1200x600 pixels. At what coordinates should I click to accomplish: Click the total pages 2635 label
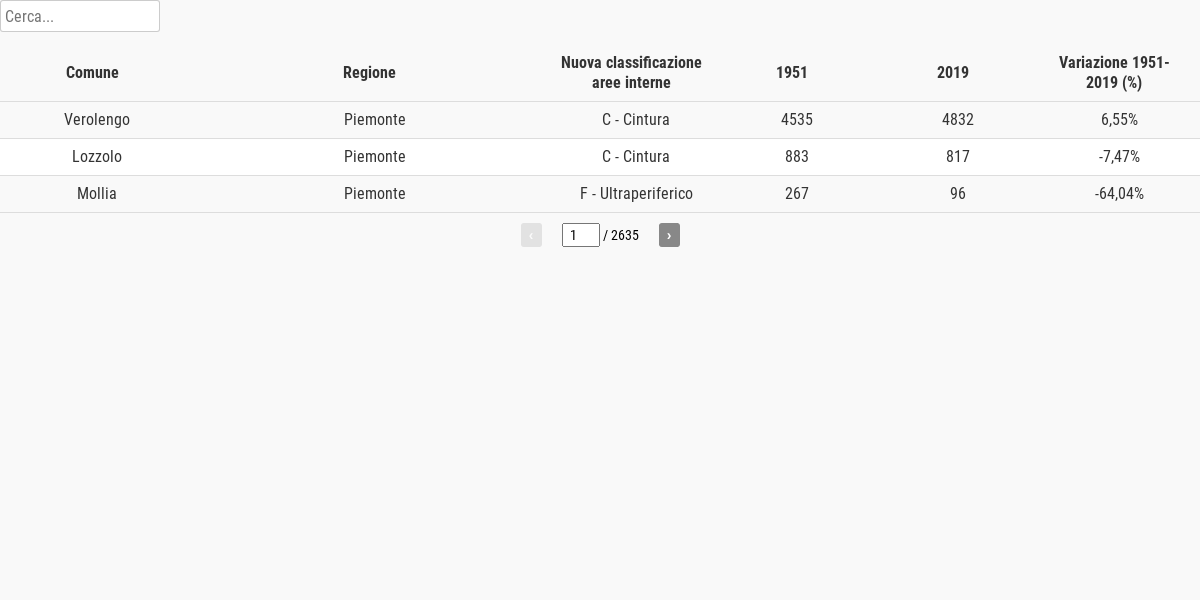pos(621,235)
